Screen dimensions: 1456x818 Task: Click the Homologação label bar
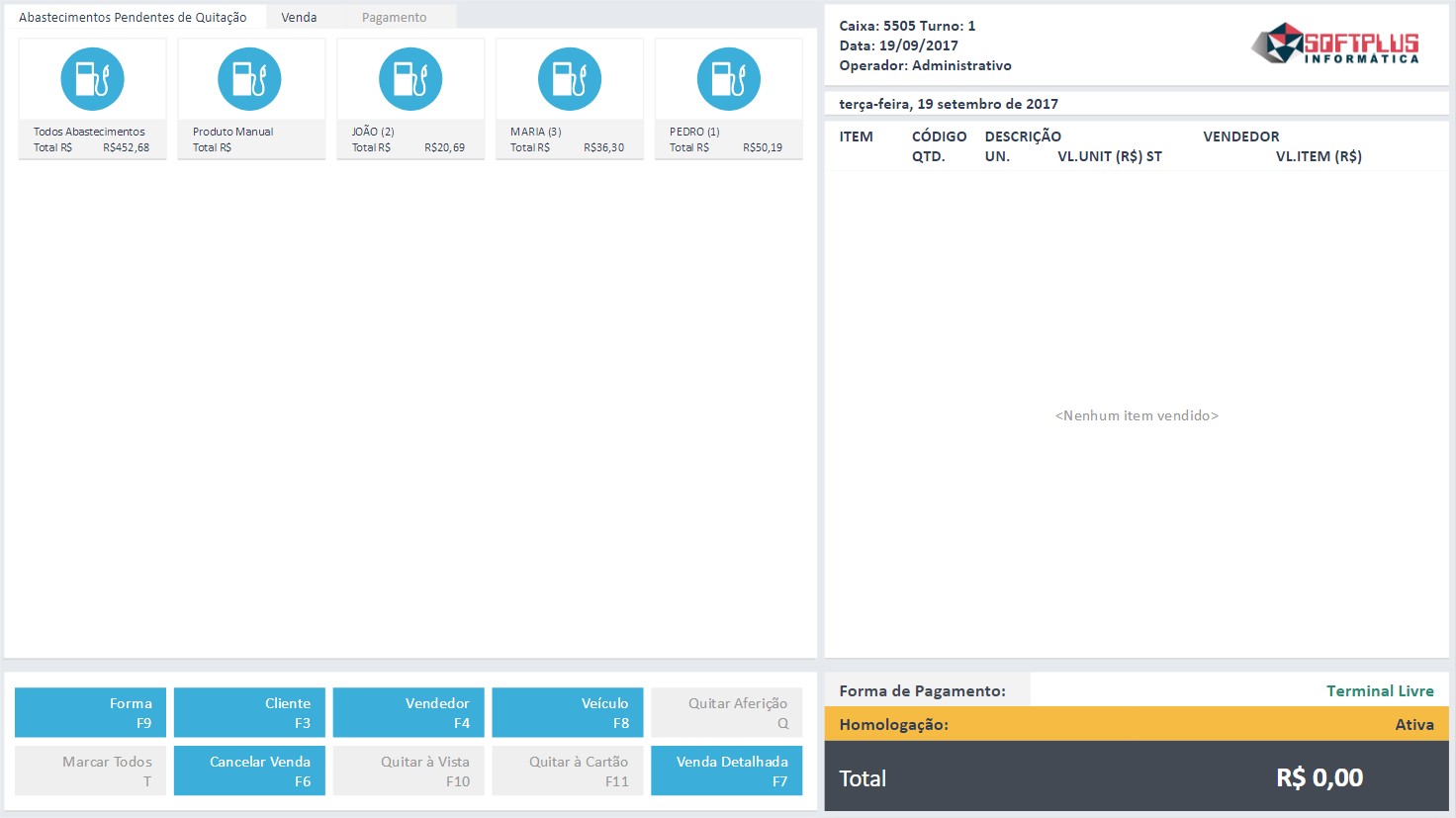coord(1137,724)
